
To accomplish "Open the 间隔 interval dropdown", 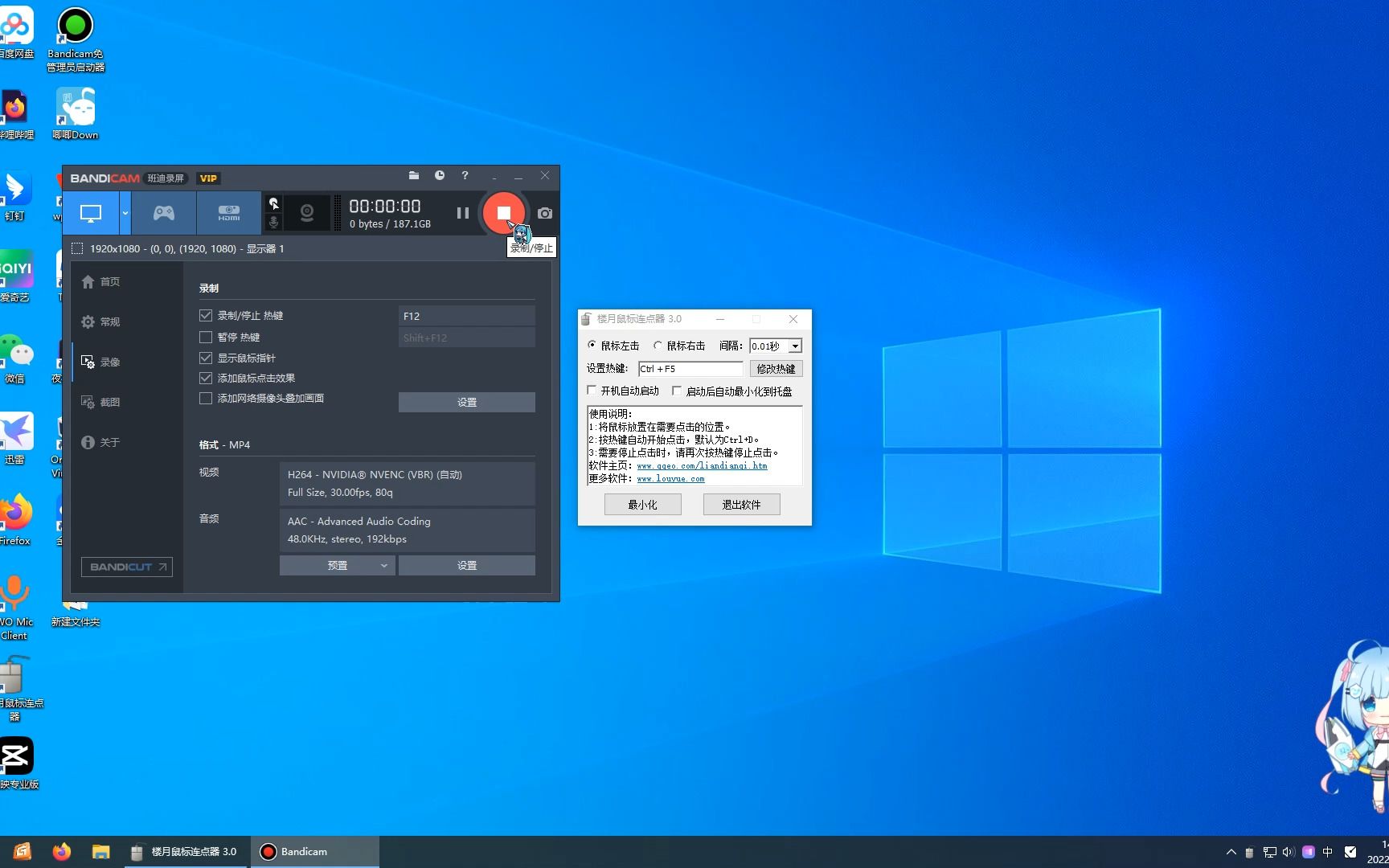I will (795, 346).
